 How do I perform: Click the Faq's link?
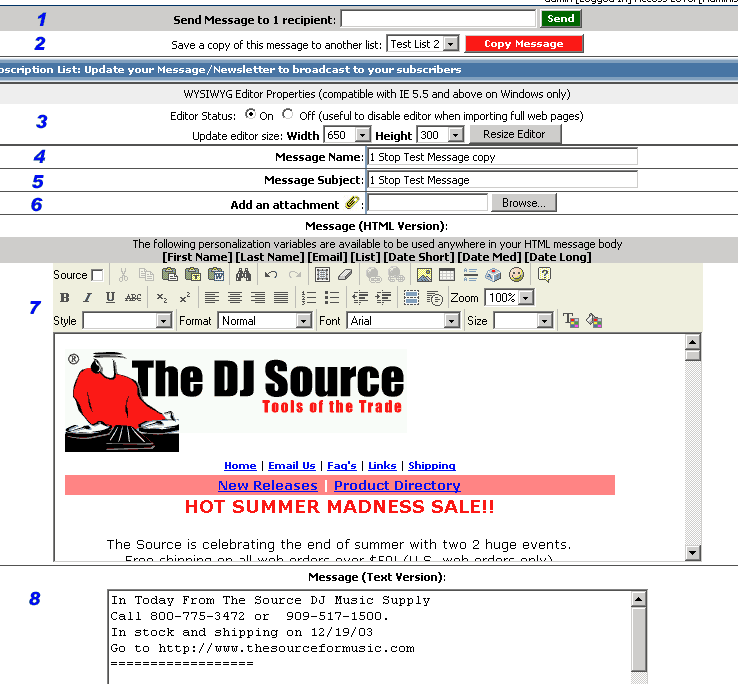pos(342,466)
